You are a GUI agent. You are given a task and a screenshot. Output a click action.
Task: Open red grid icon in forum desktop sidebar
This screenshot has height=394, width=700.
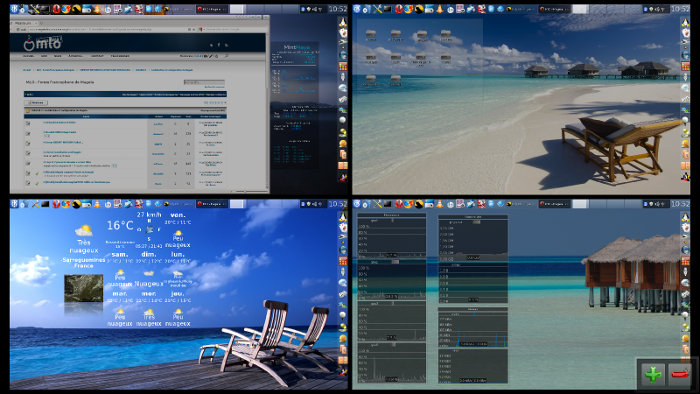342,66
